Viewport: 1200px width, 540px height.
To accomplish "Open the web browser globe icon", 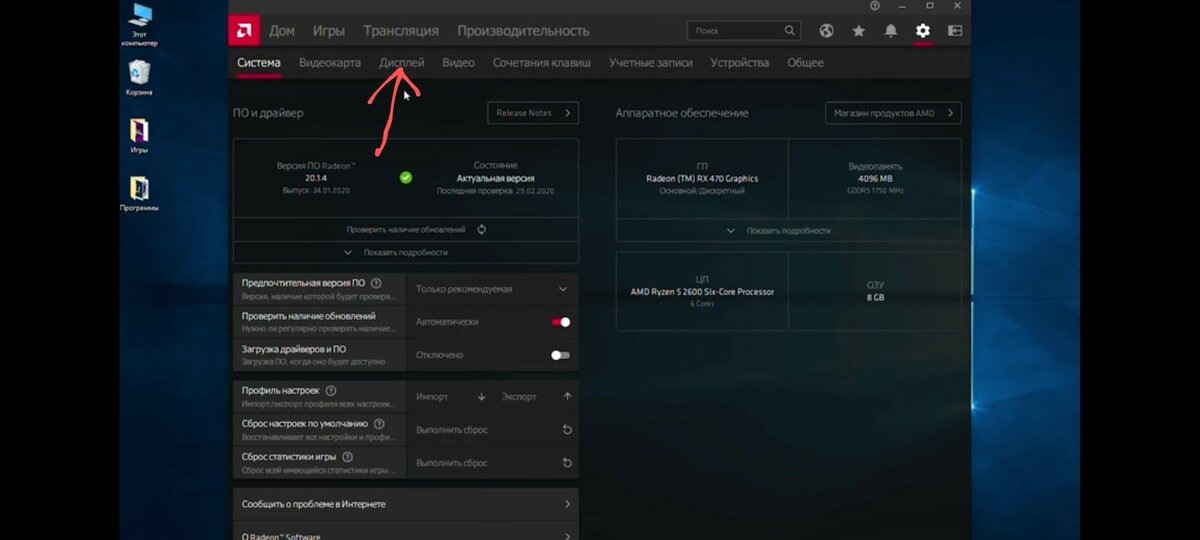I will pos(826,31).
